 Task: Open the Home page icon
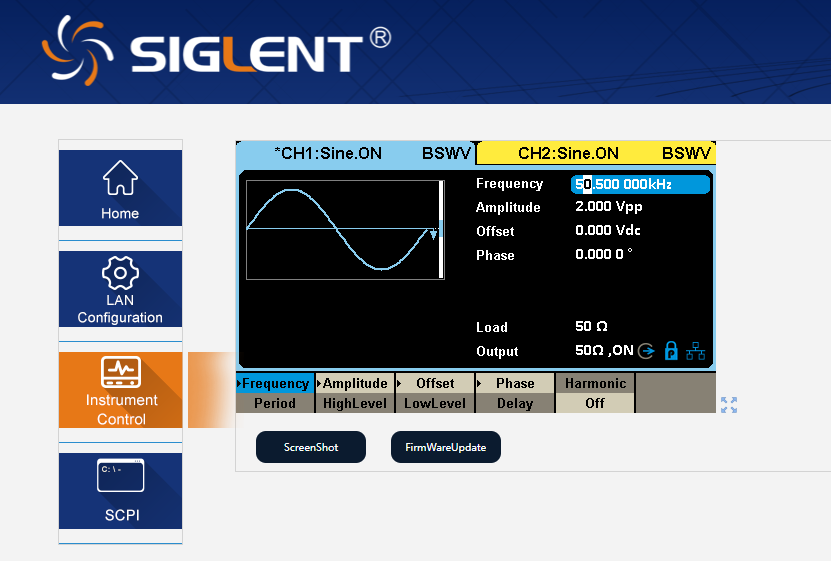120,179
